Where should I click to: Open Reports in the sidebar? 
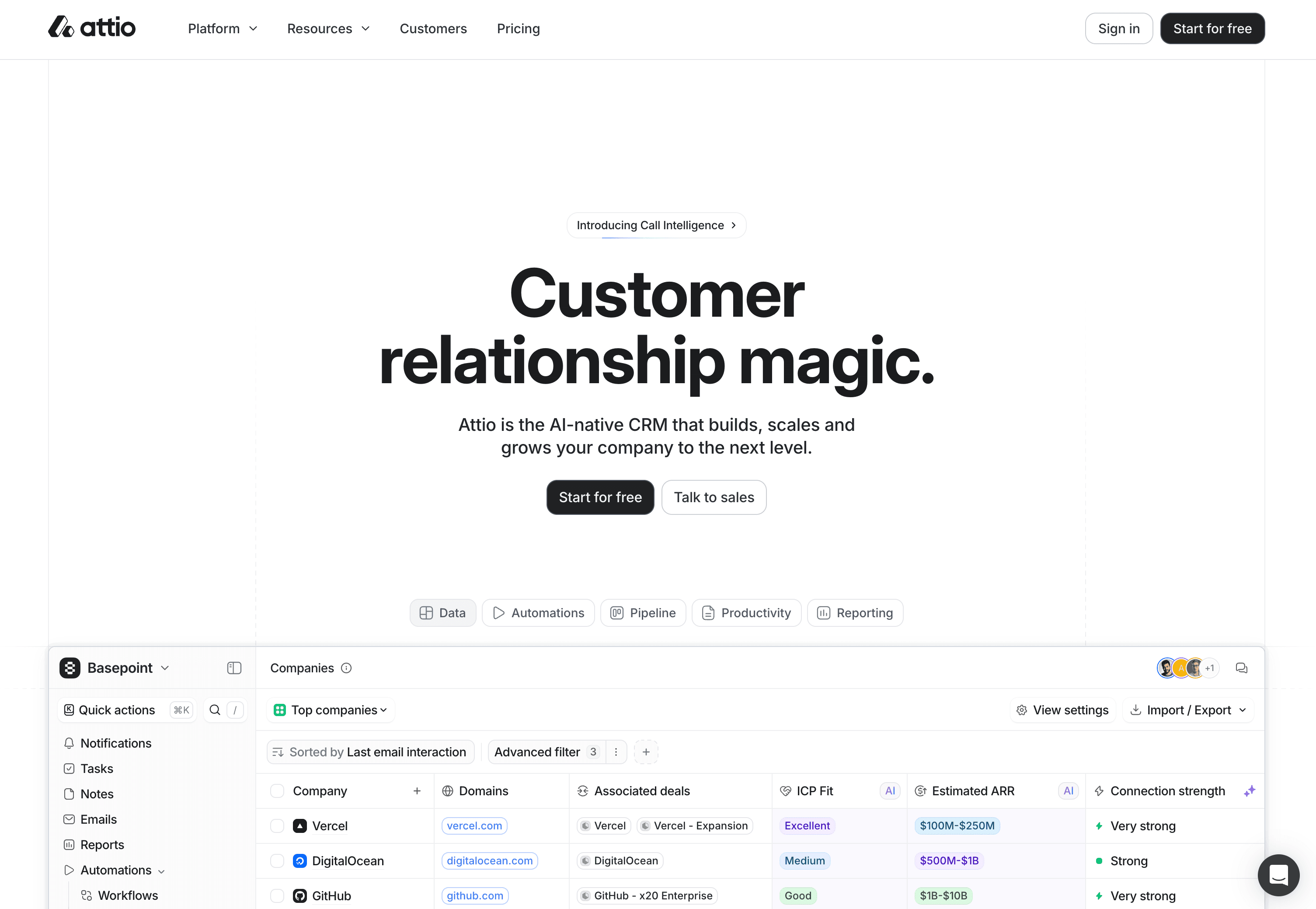point(102,845)
